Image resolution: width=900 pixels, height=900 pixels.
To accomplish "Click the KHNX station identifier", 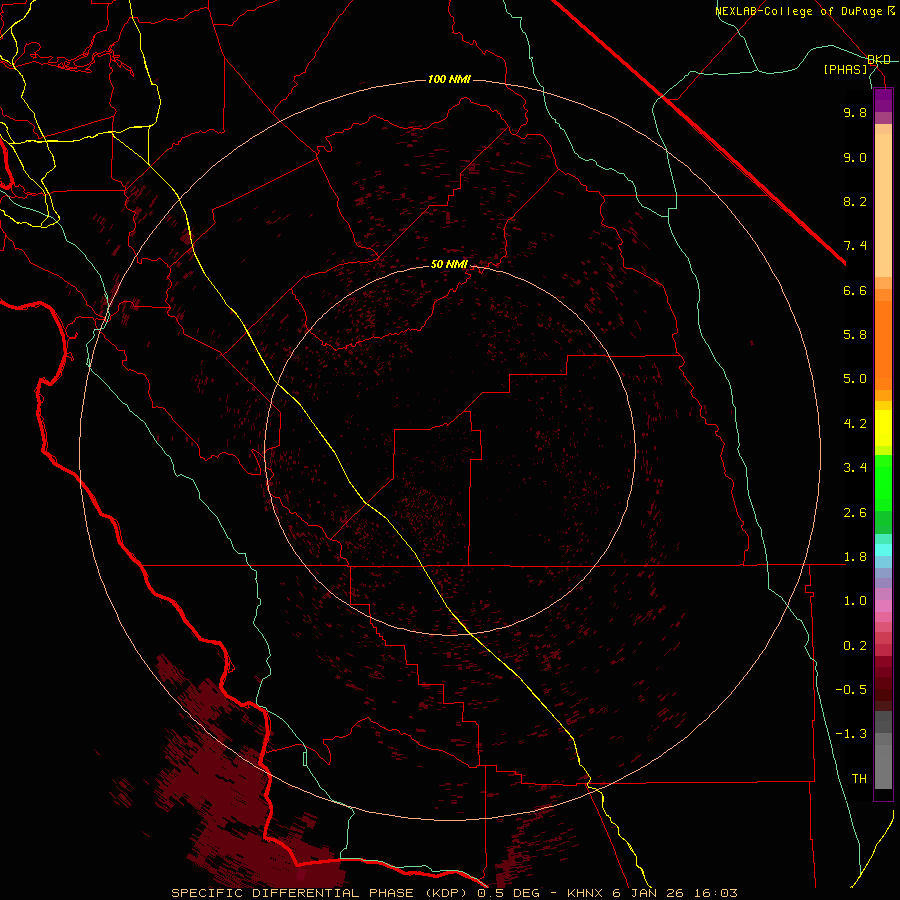I will pos(586,893).
